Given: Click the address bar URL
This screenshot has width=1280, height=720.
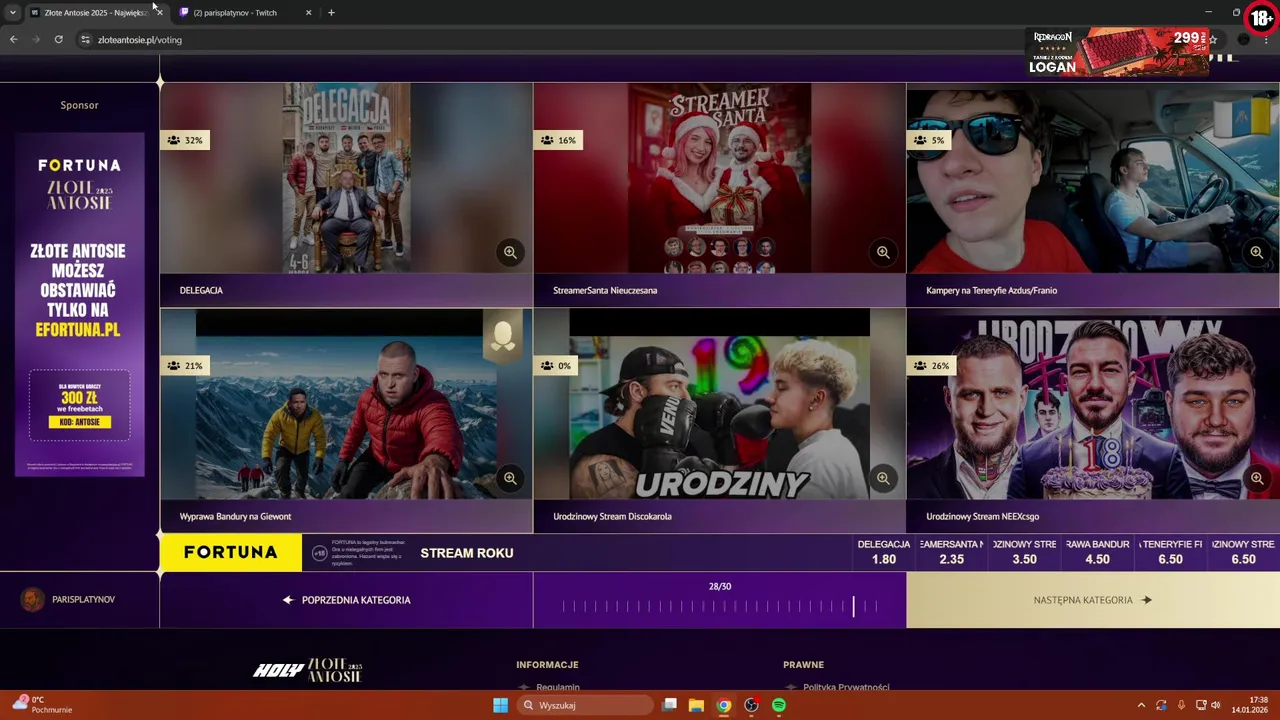Looking at the screenshot, I should pos(140,40).
